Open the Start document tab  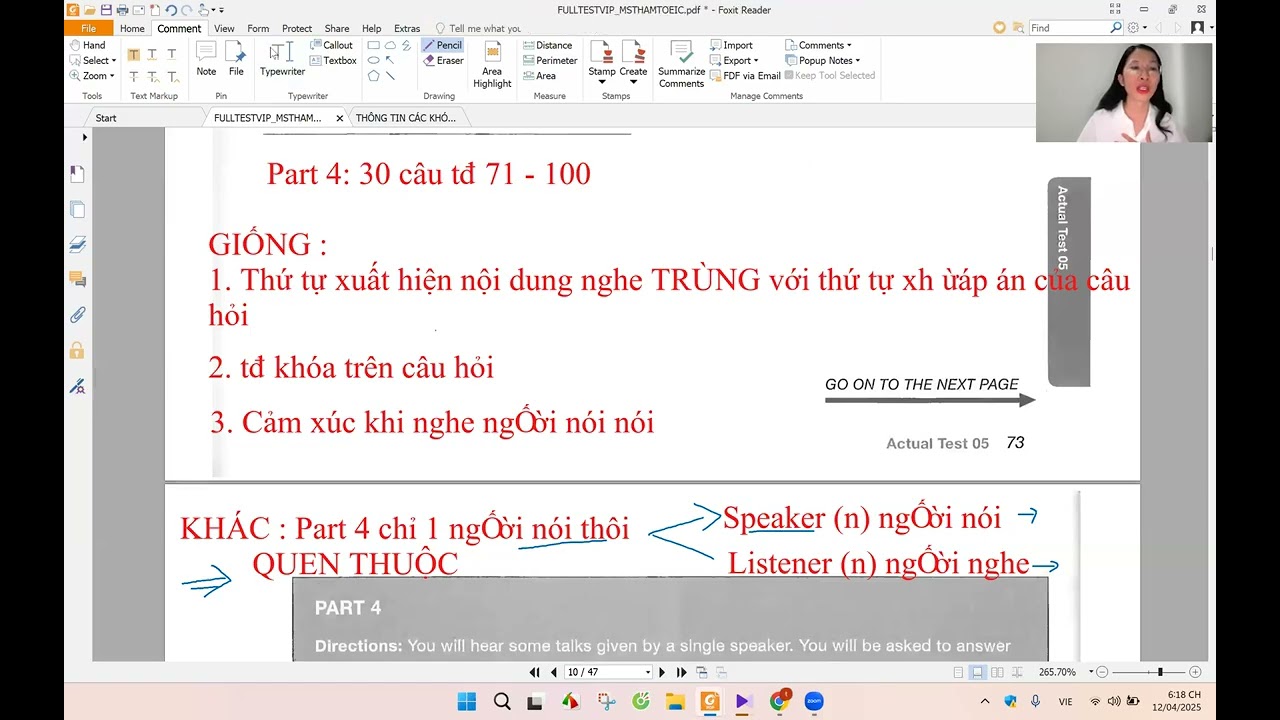(x=106, y=117)
